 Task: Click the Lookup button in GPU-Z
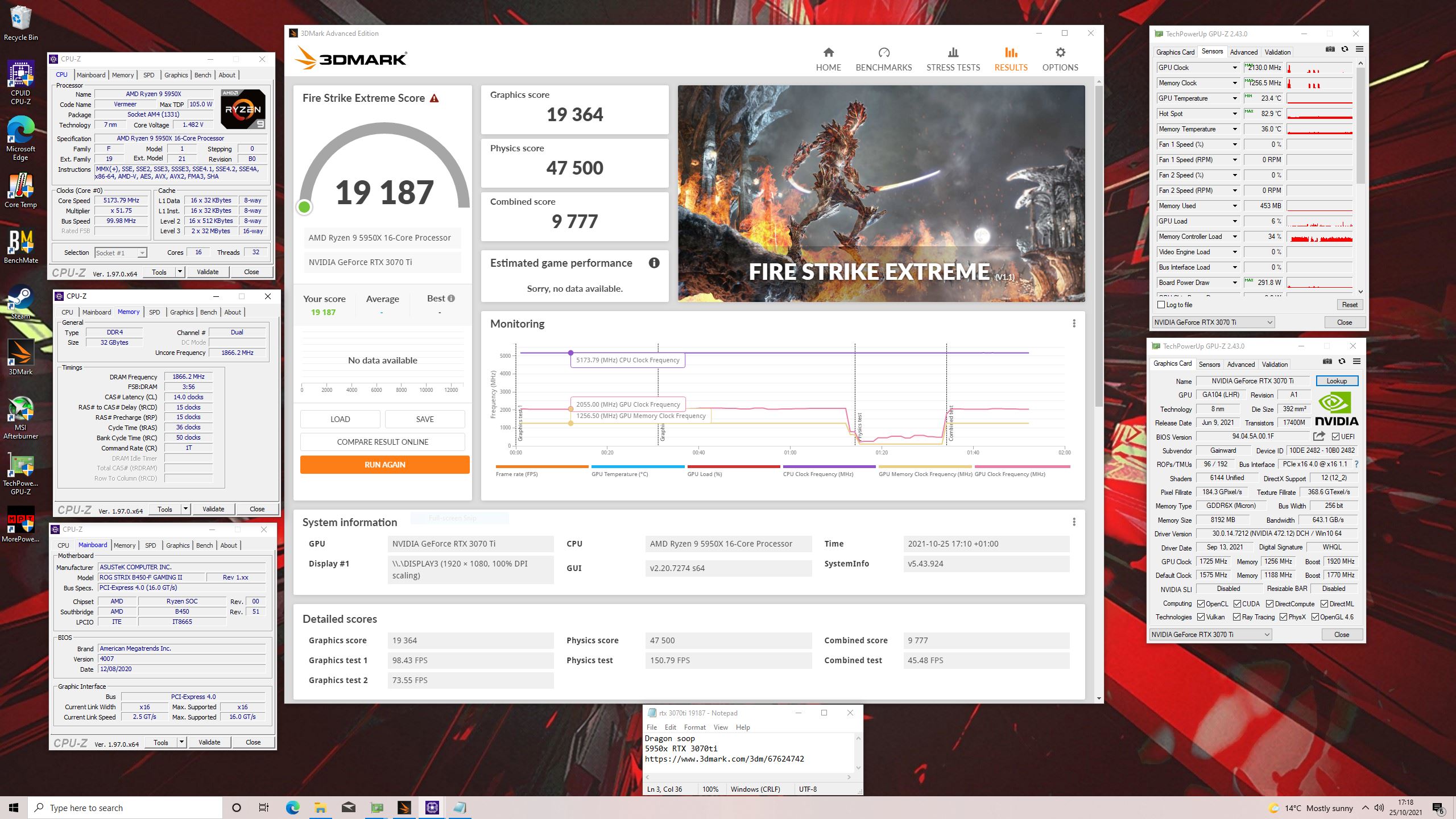pos(1337,381)
